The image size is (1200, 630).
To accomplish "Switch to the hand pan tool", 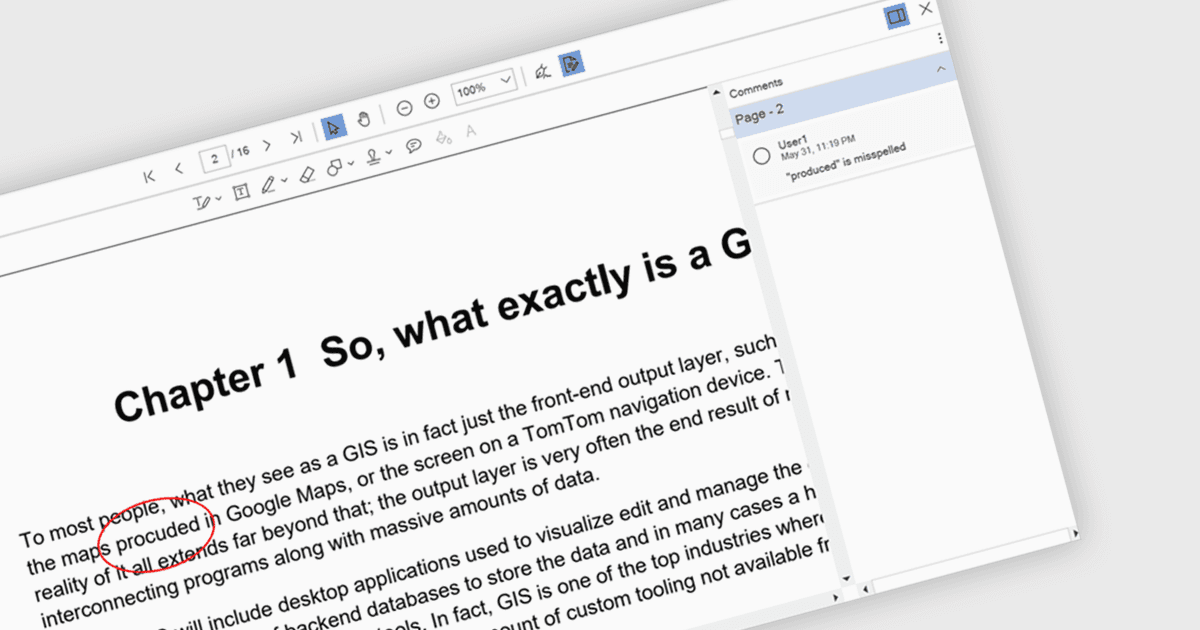I will coord(364,119).
